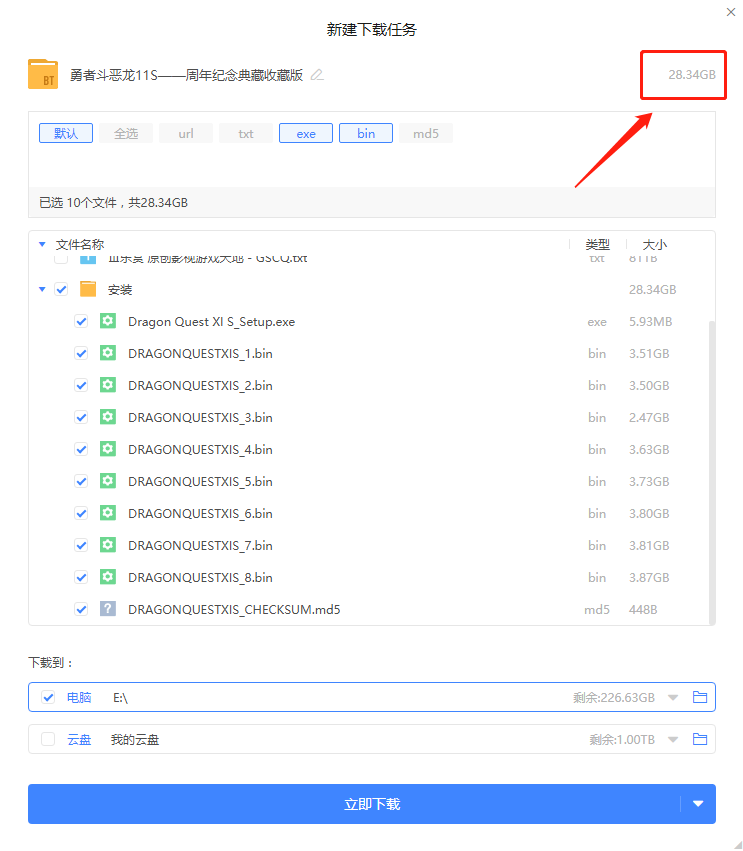
Task: Select the 全选 filter
Action: click(x=126, y=134)
